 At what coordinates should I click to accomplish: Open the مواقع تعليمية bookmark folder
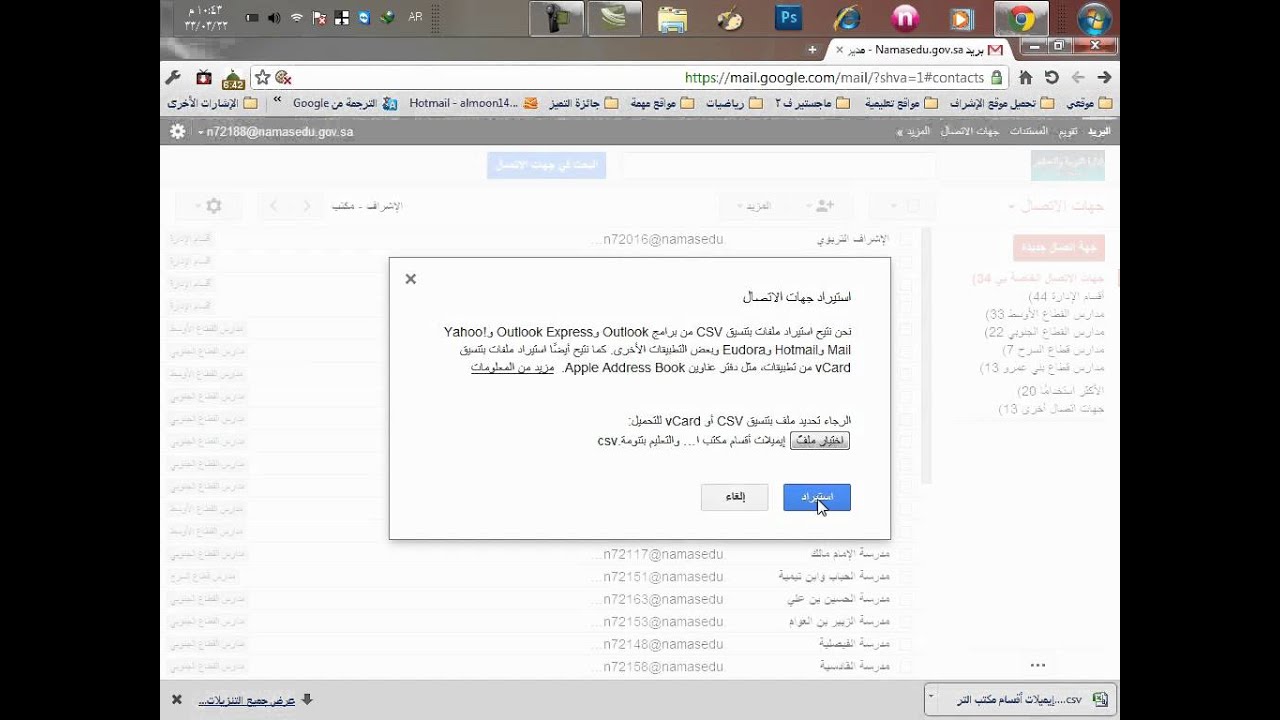point(901,103)
